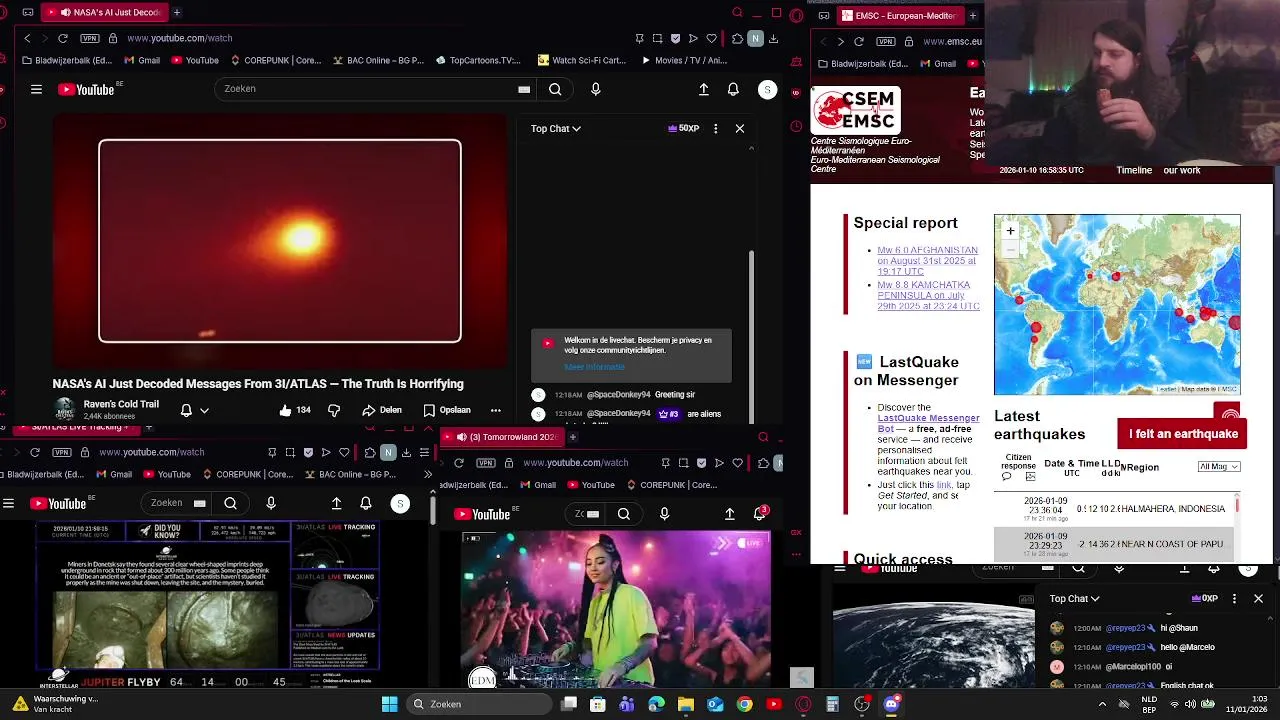
Task: Open Timeline menu on EMSC header
Action: tap(1134, 170)
